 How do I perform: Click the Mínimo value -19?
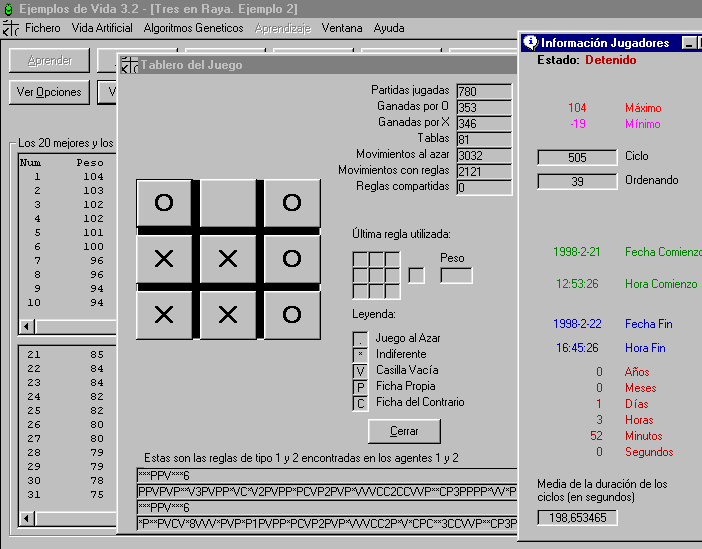click(x=578, y=124)
